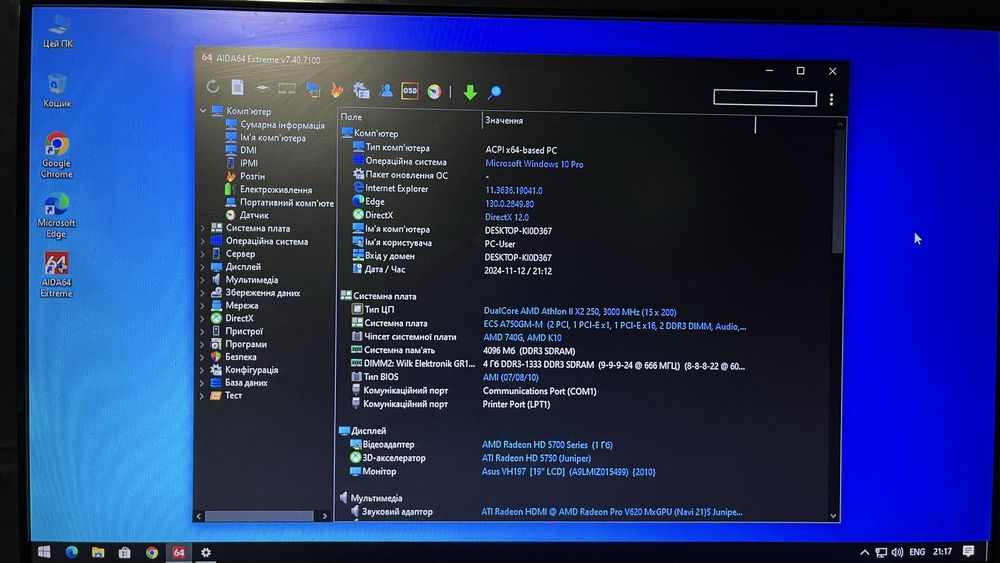Click the blue magnifier search icon
Screen dimensions: 1000x563
[494, 93]
